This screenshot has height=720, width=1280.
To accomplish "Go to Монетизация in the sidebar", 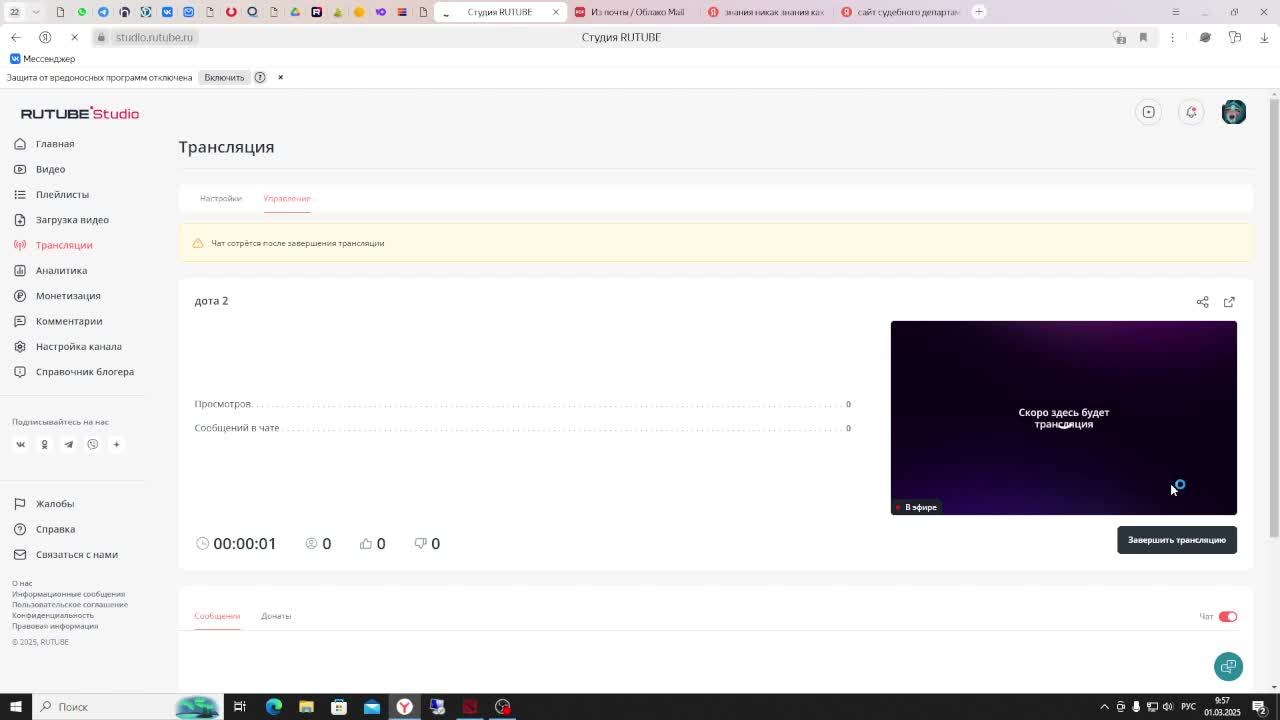I will [x=68, y=296].
